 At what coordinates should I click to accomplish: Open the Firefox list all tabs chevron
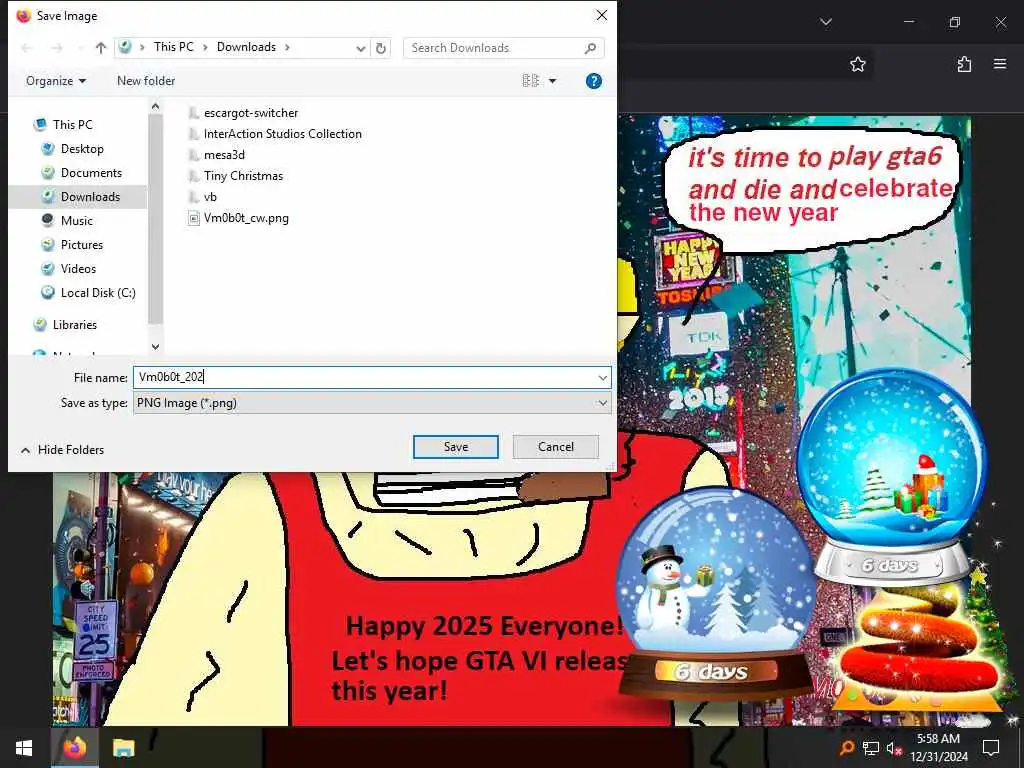[826, 22]
